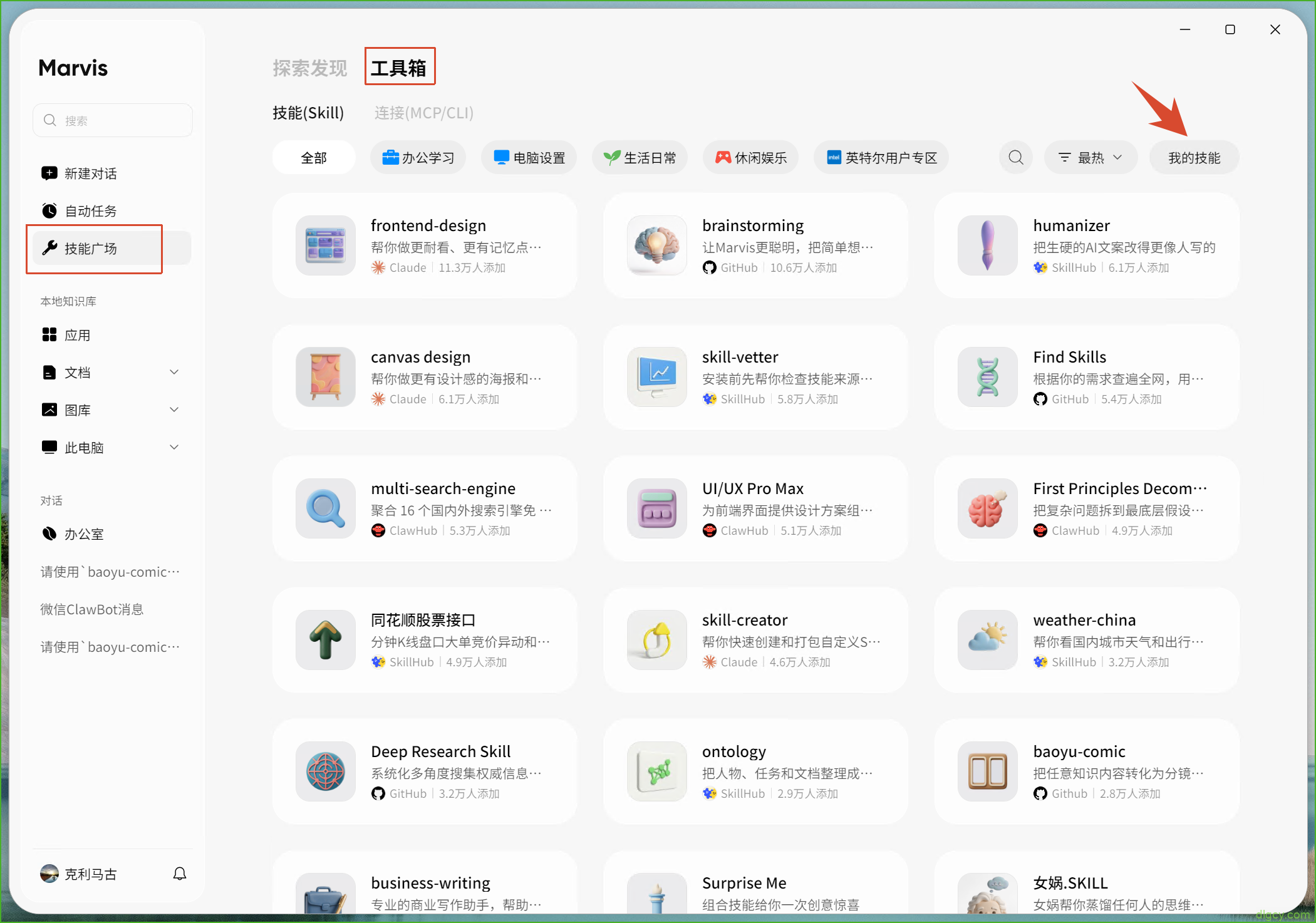Select the 工具箱 tab

pyautogui.click(x=398, y=68)
